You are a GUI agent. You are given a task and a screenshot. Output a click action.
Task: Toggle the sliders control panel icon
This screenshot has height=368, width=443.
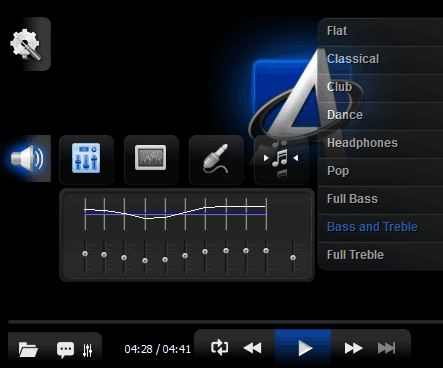point(88,350)
